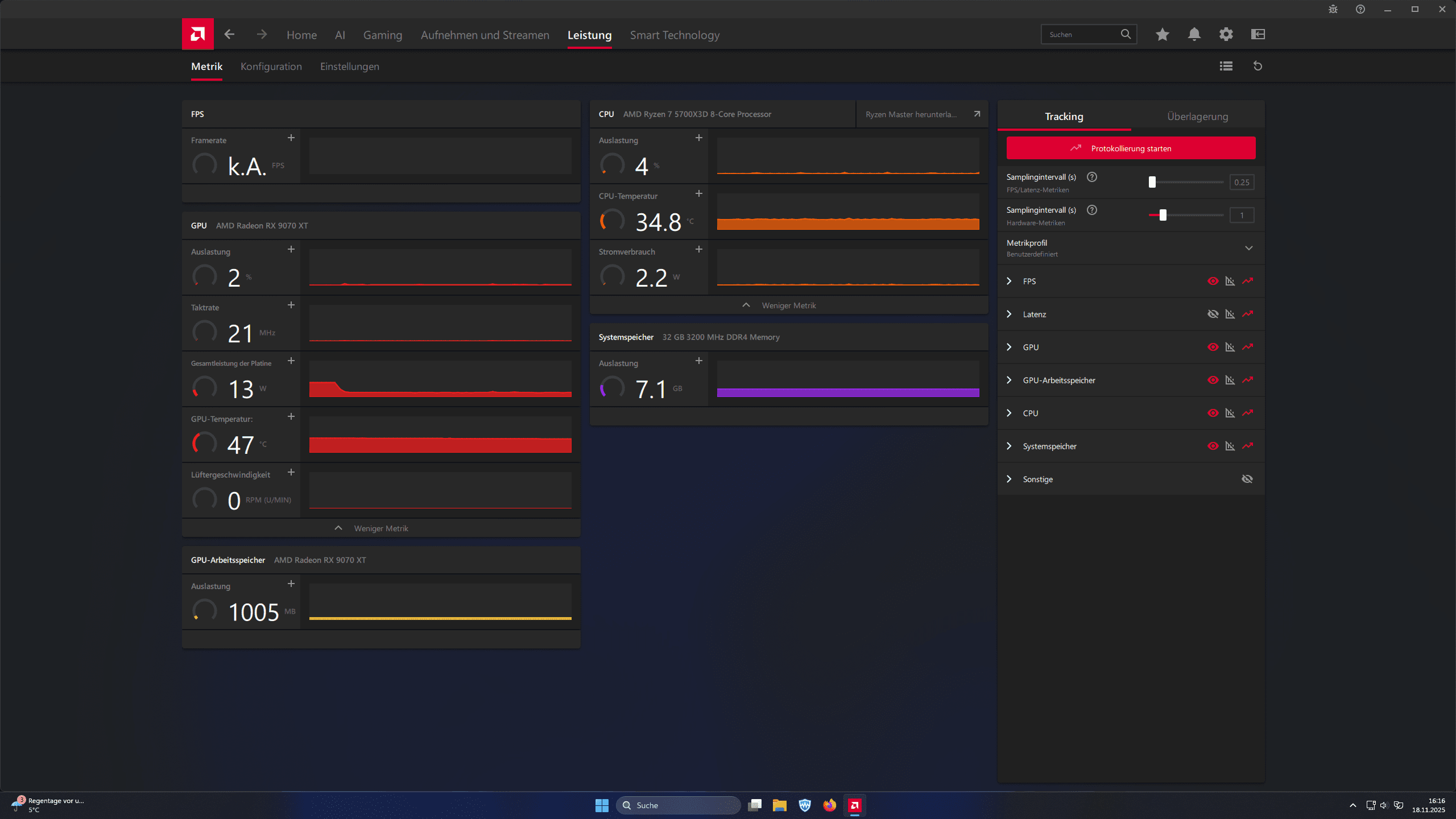Open the Metrikprofil dropdown
The image size is (1456, 819).
pyautogui.click(x=1248, y=248)
